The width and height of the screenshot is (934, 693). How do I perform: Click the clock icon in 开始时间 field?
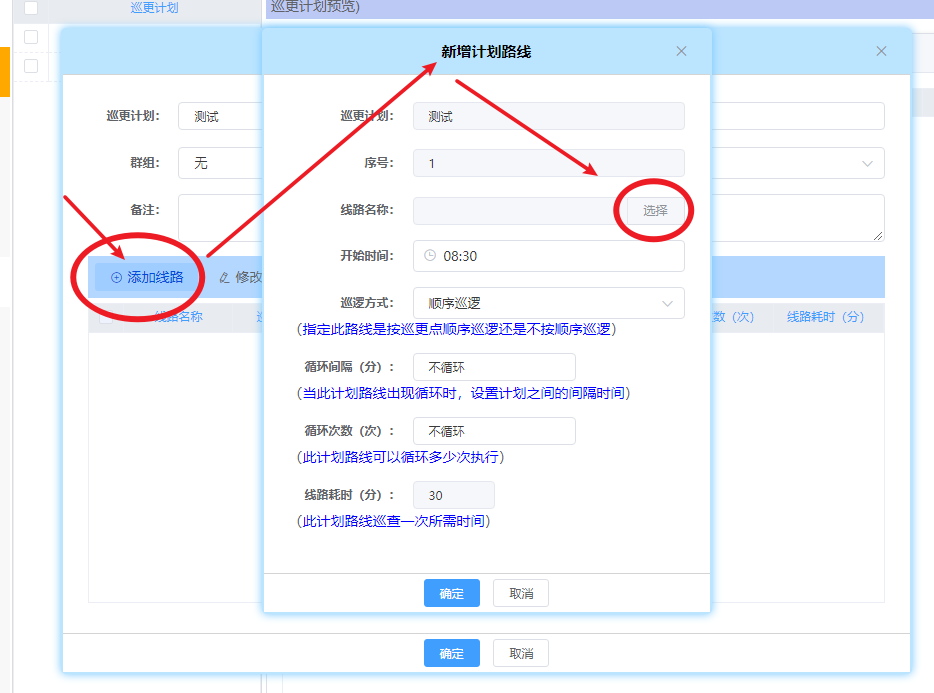pyautogui.click(x=430, y=256)
